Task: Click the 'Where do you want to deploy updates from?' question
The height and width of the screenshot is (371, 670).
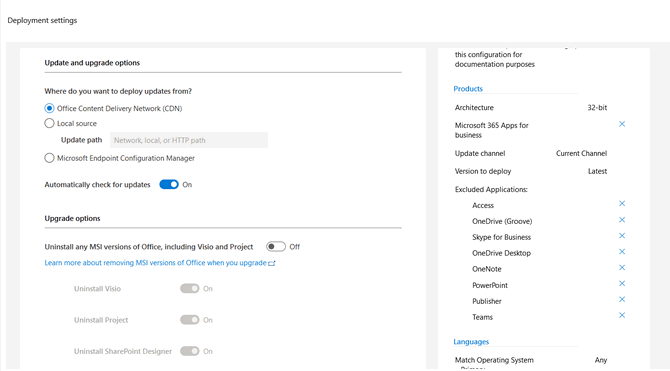Action: click(118, 91)
